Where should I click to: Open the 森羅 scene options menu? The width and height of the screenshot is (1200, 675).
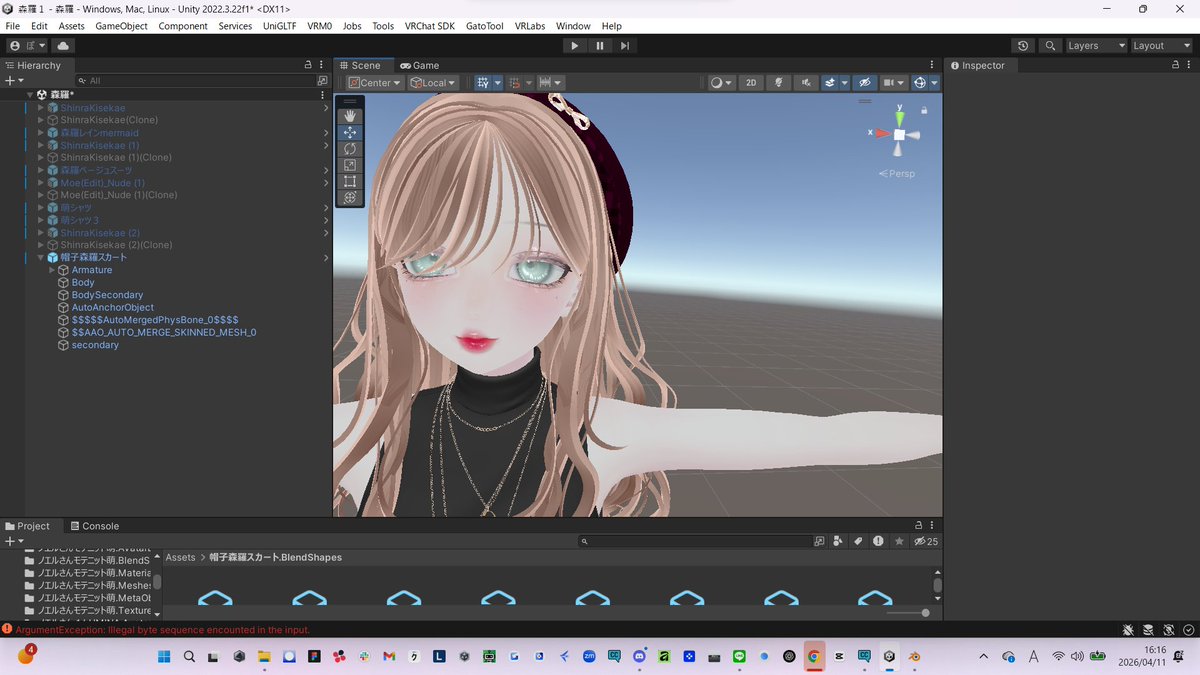(323, 95)
